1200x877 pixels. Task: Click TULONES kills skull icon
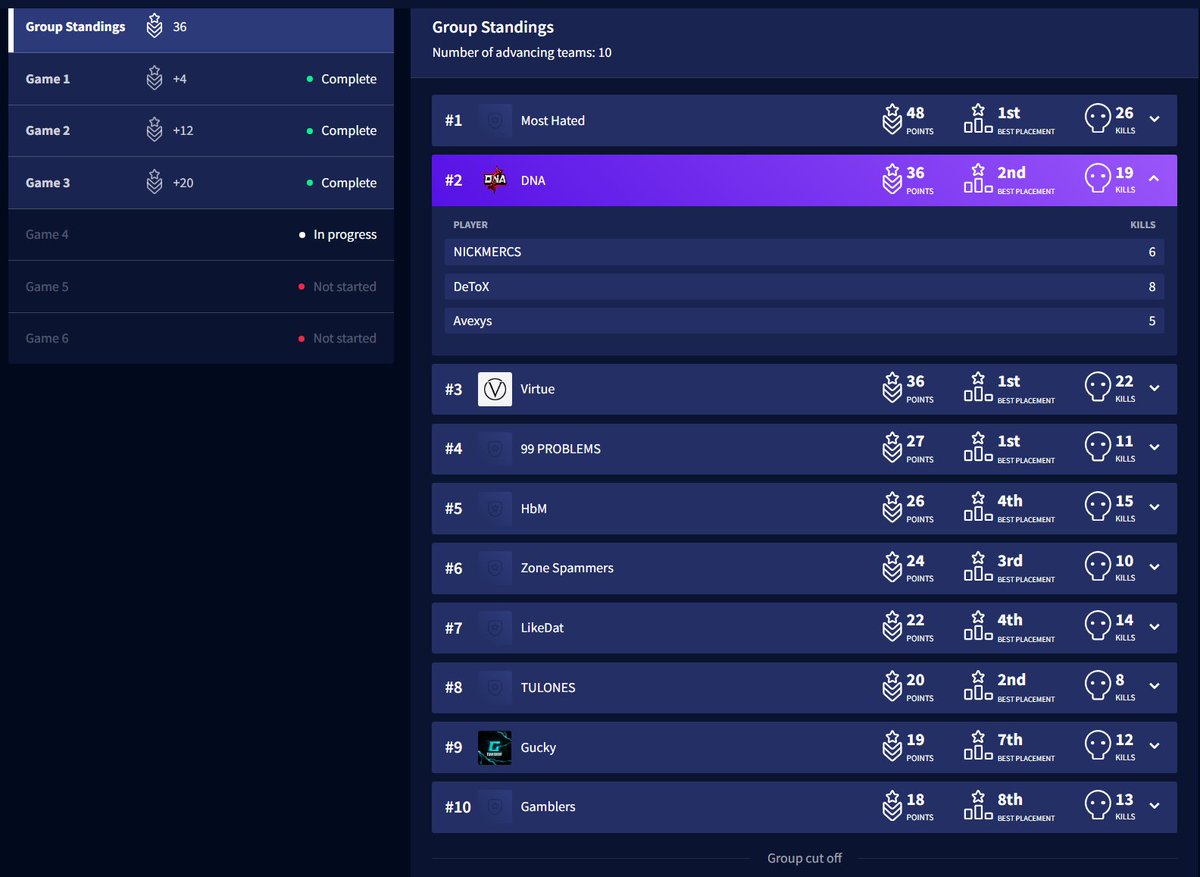tap(1098, 687)
